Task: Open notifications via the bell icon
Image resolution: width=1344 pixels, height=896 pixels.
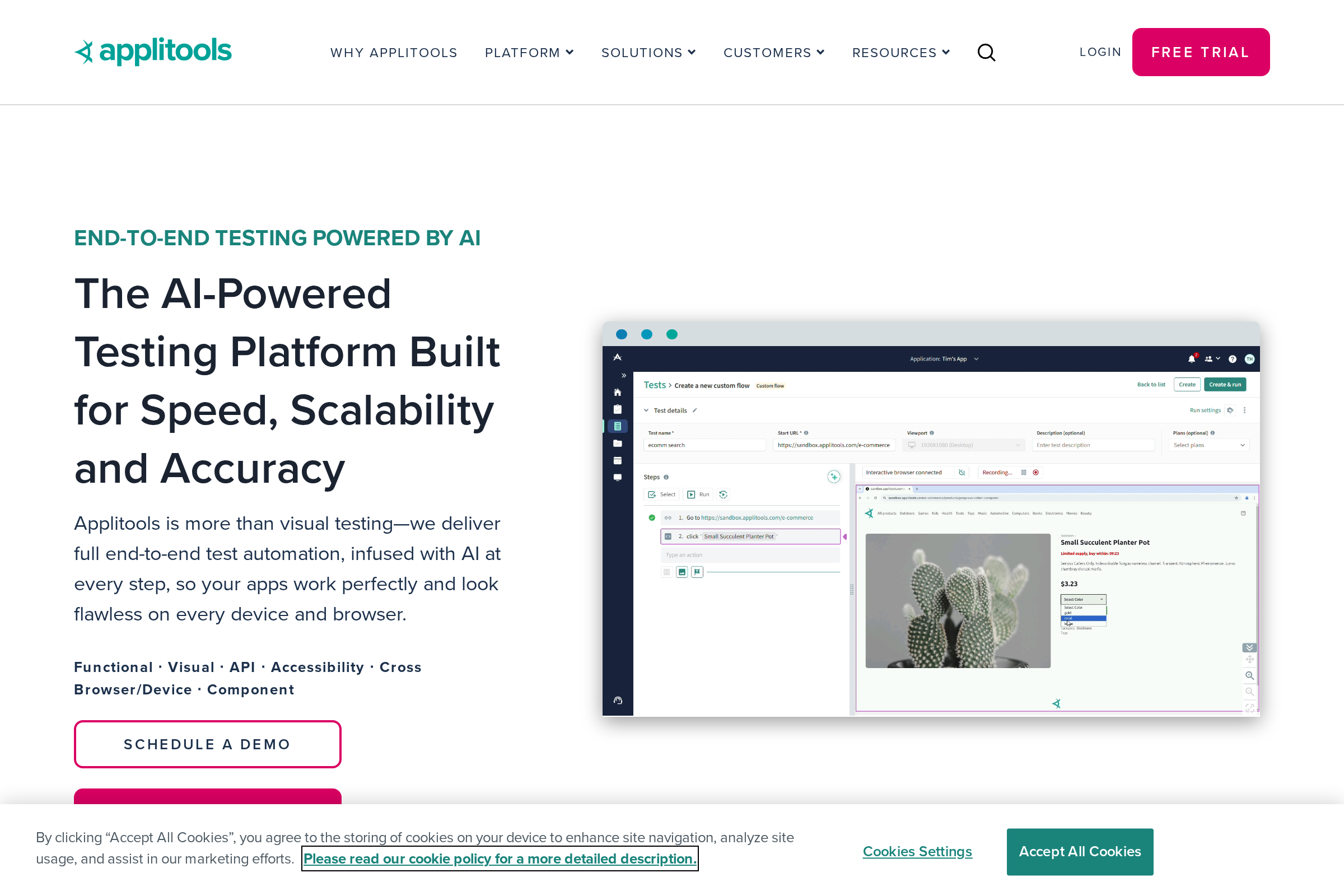Action: coord(1192,359)
